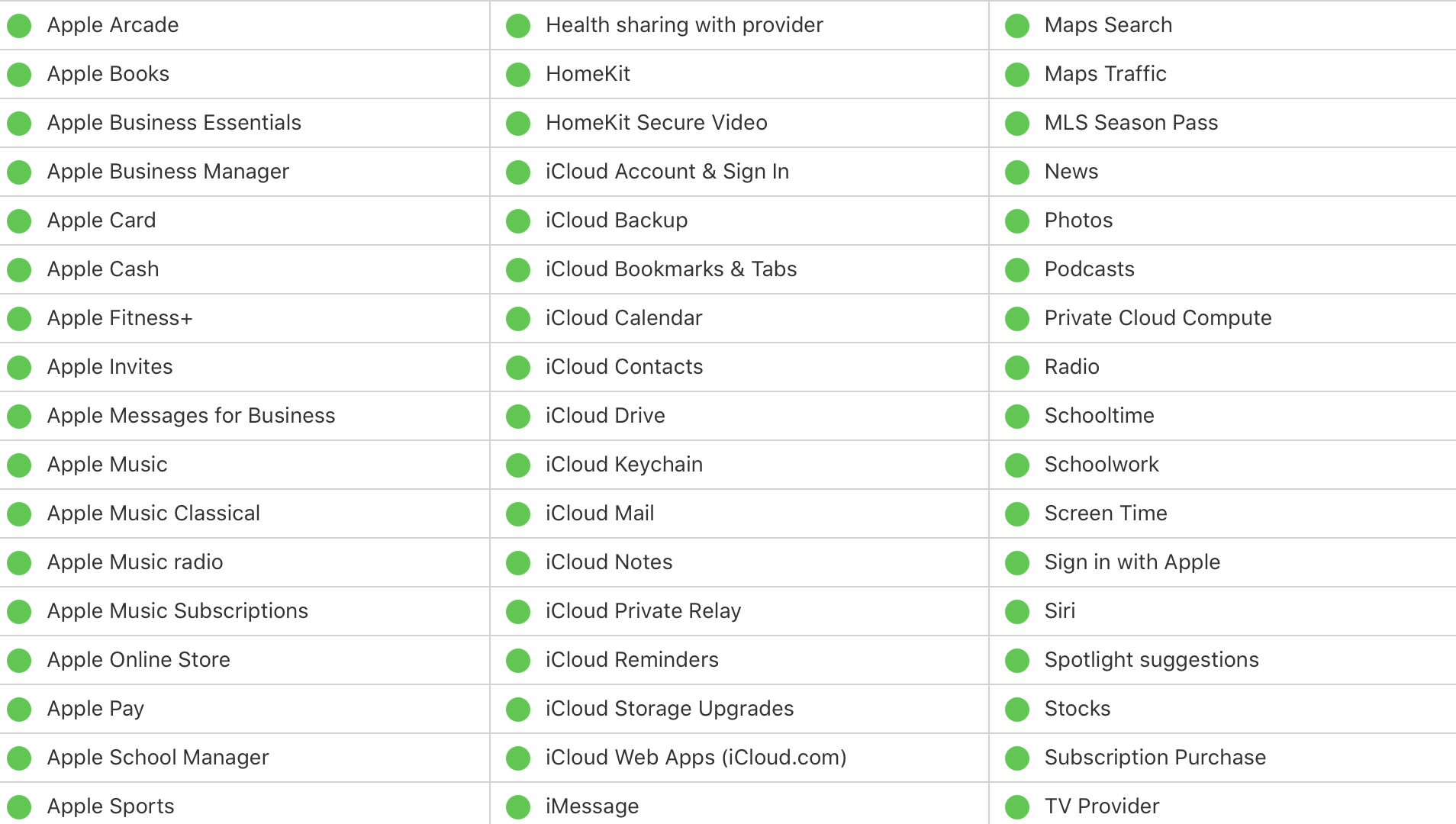Select the green indicator for Maps Traffic
This screenshot has width=1456, height=824.
tap(1017, 74)
